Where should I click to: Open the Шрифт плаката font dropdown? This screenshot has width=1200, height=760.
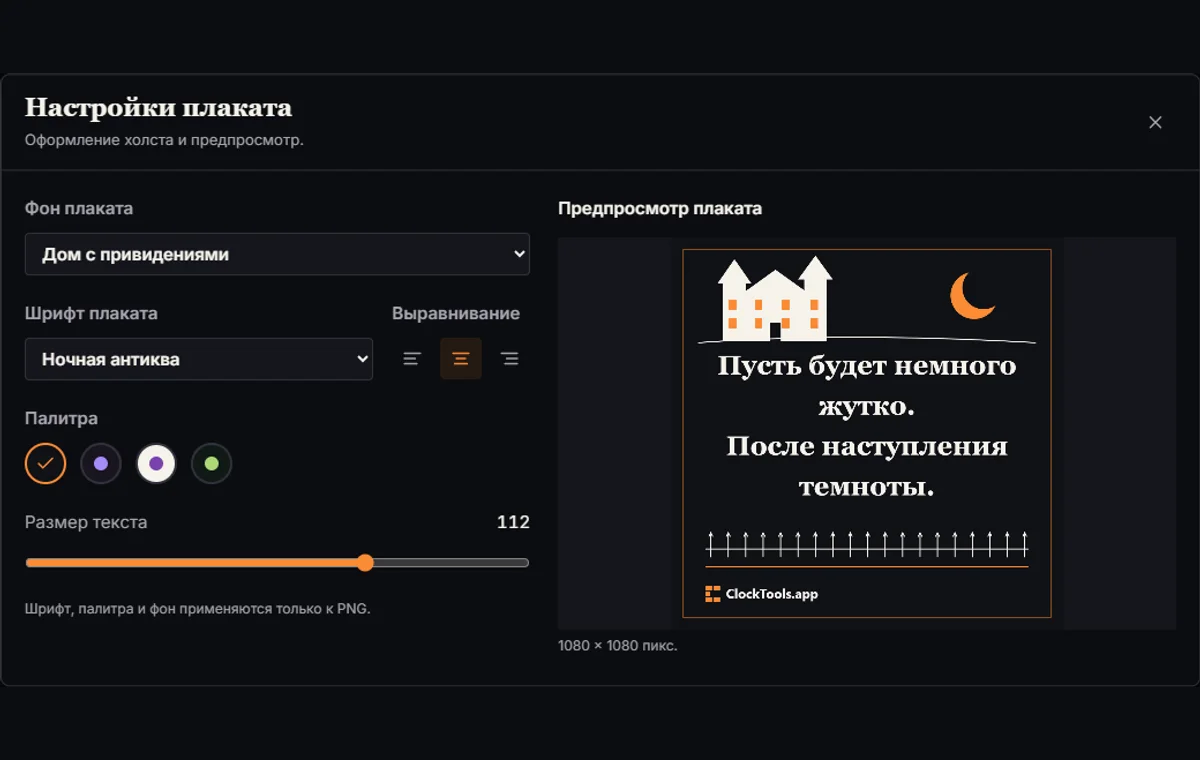click(199, 359)
